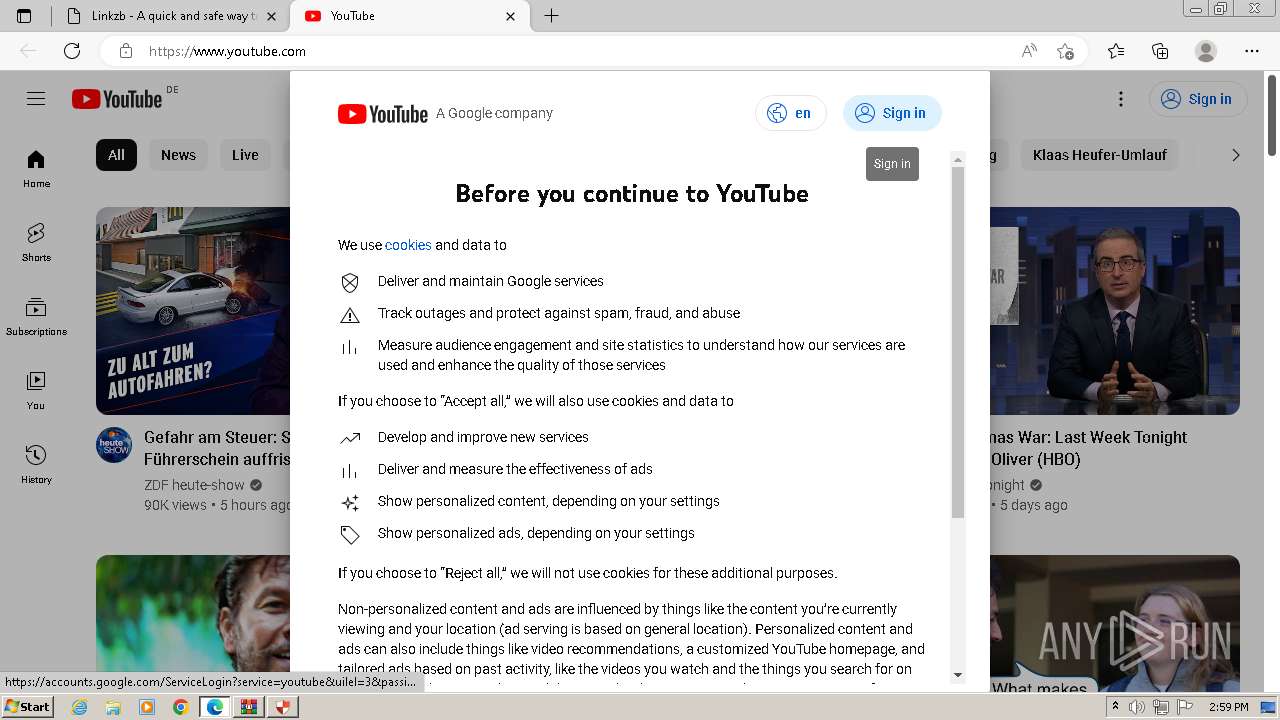The width and height of the screenshot is (1280, 720).
Task: Open volume speaker icon in system tray
Action: (1137, 707)
